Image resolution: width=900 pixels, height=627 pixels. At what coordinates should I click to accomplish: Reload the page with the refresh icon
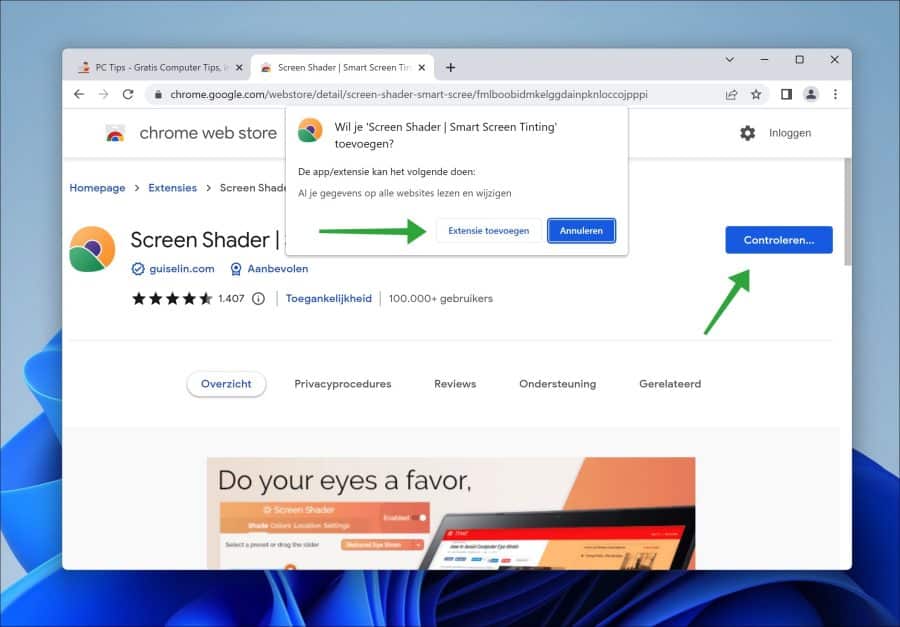[128, 94]
